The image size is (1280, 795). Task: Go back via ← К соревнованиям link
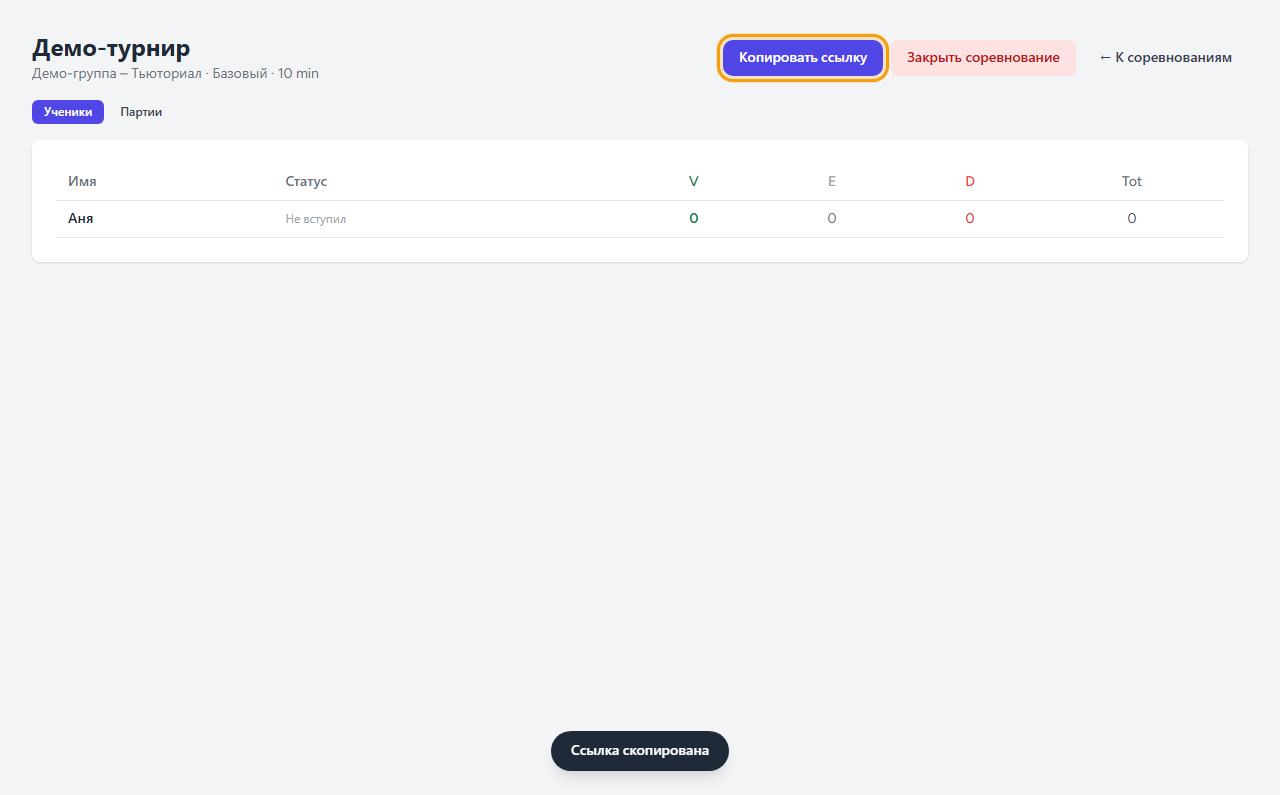click(x=1166, y=58)
